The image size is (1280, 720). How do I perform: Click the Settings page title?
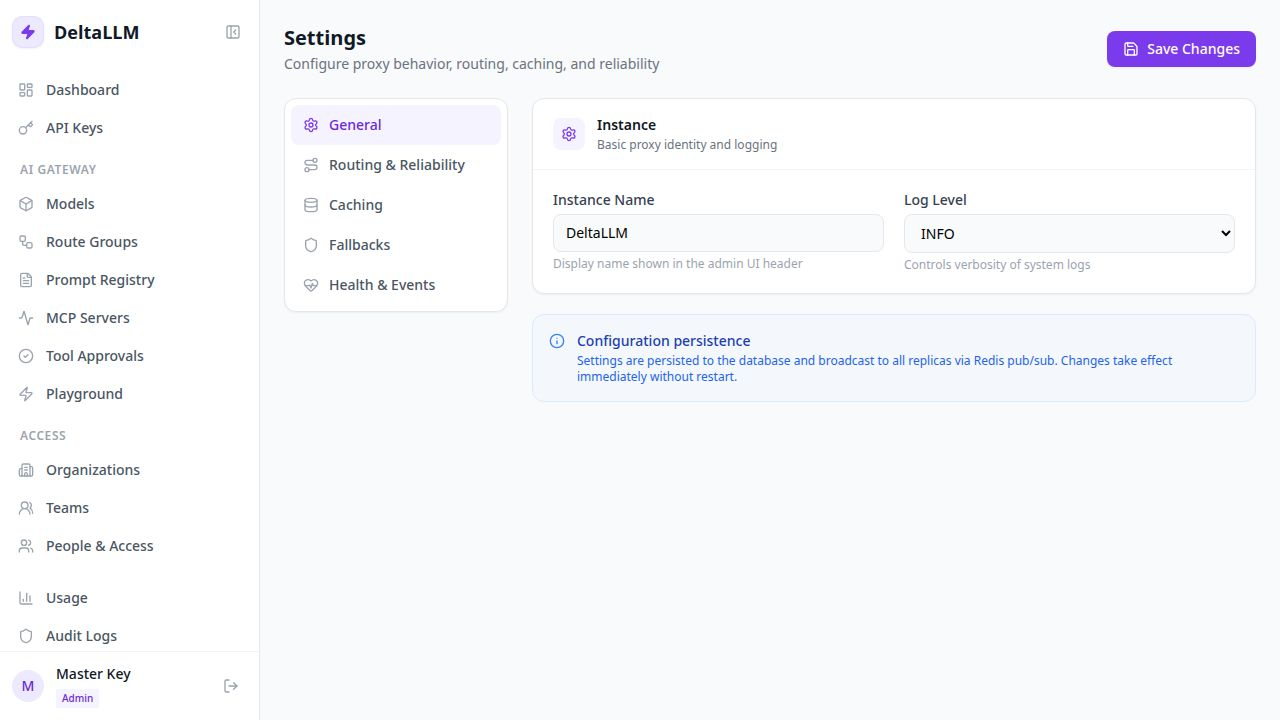[325, 38]
